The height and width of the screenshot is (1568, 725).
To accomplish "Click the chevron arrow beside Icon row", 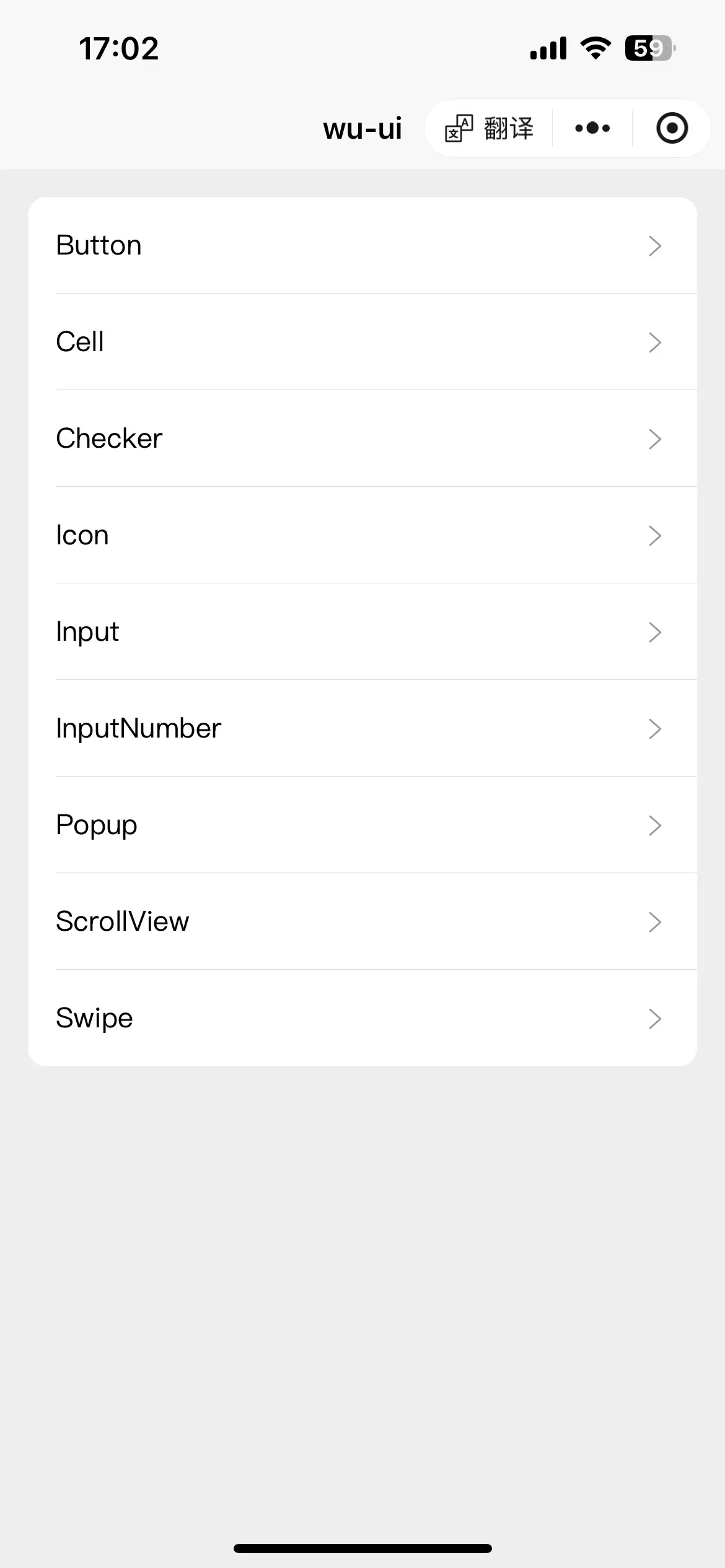I will (655, 536).
